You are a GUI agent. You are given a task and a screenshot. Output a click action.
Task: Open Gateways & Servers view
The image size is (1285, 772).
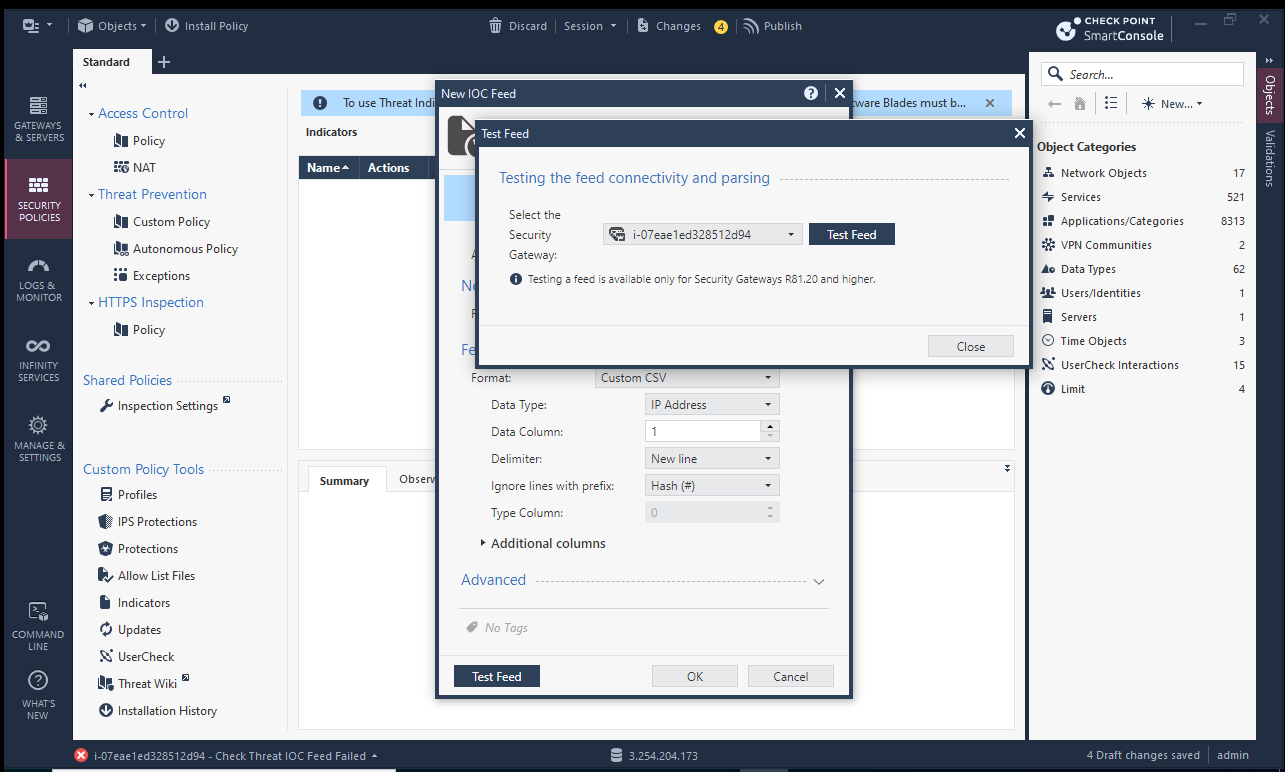pos(38,118)
